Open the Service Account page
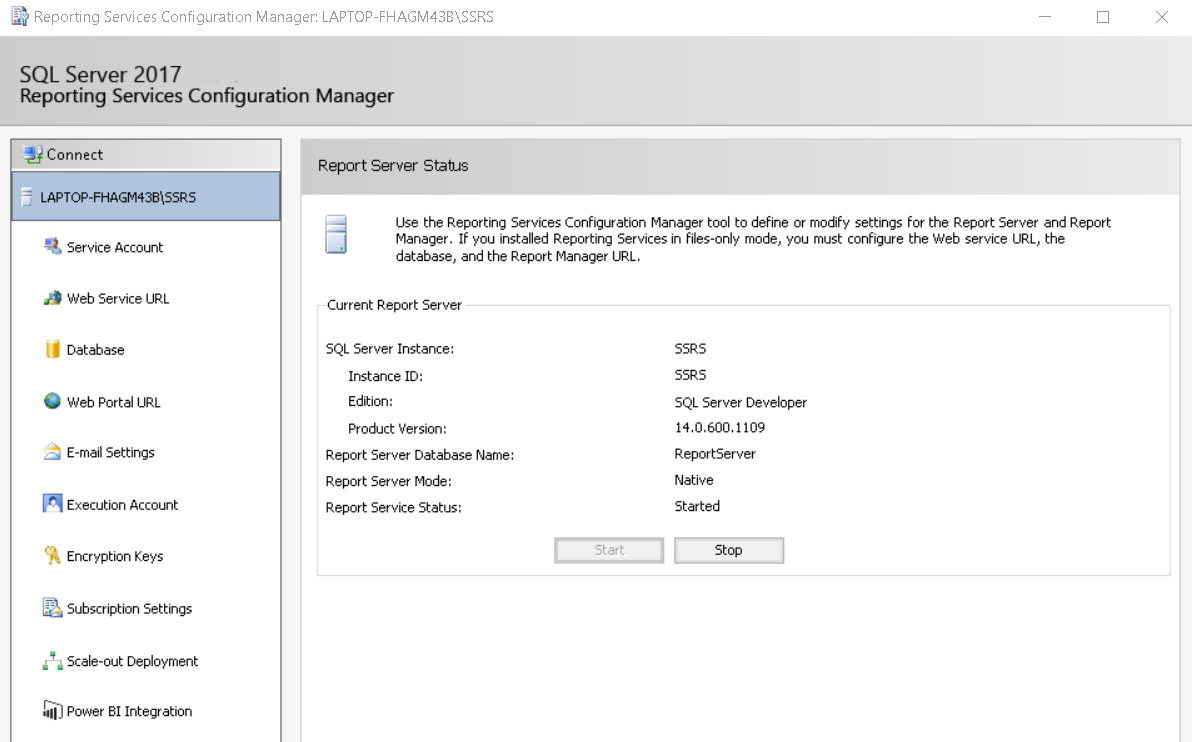 coord(115,247)
